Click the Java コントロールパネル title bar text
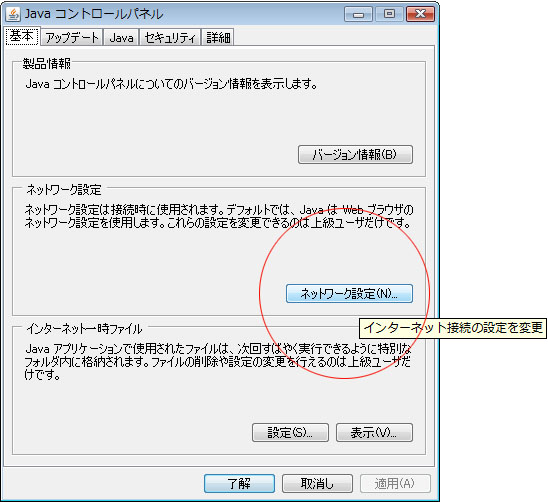Image resolution: width=548 pixels, height=502 pixels. [94, 14]
